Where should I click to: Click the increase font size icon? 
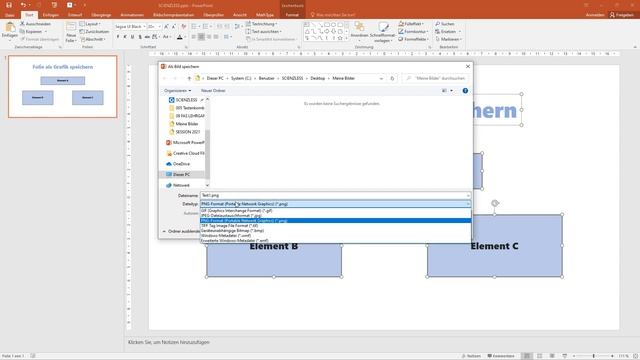point(166,27)
